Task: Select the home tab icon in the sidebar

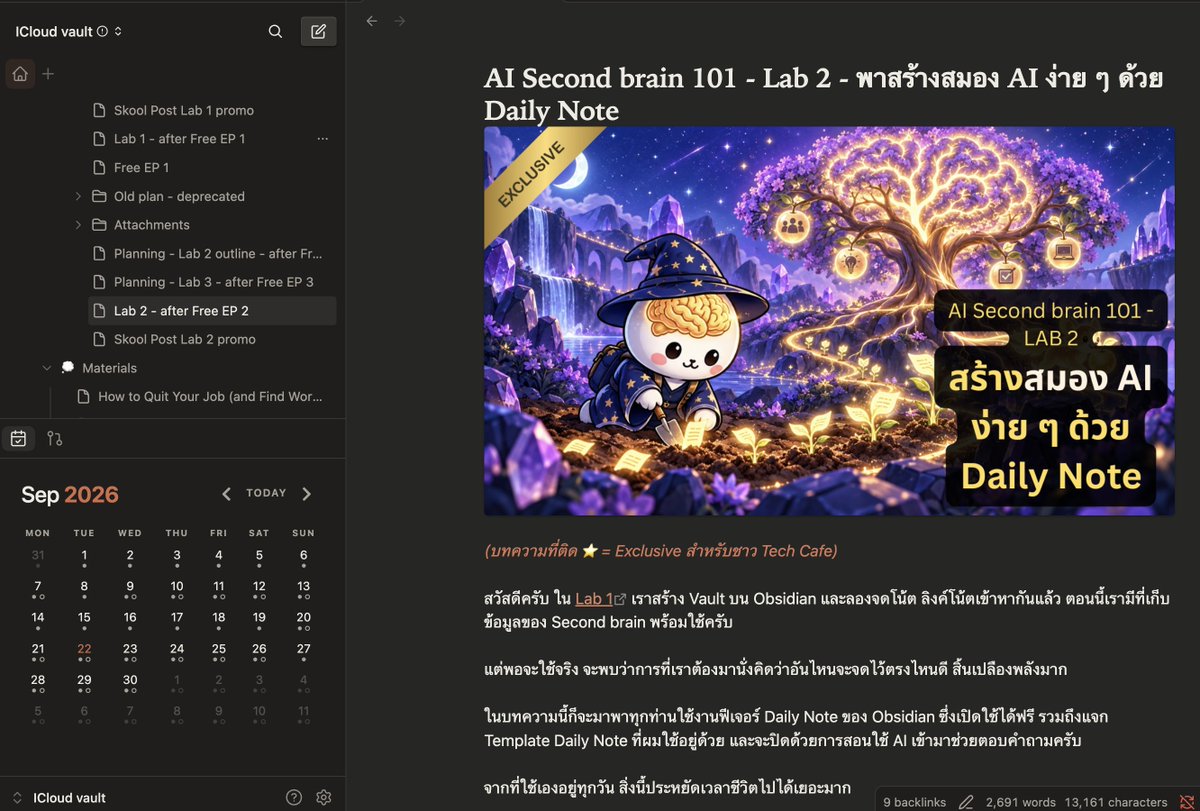Action: point(20,74)
